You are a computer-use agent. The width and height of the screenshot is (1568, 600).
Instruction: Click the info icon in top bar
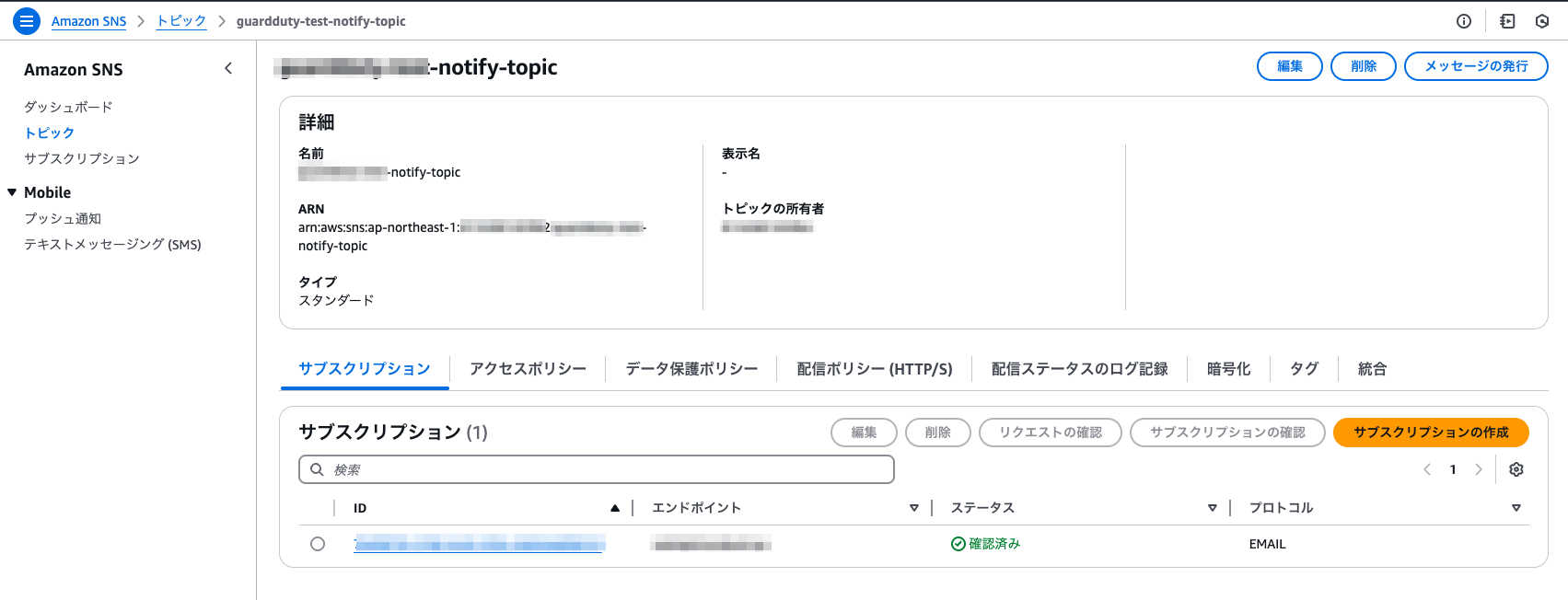(x=1464, y=21)
